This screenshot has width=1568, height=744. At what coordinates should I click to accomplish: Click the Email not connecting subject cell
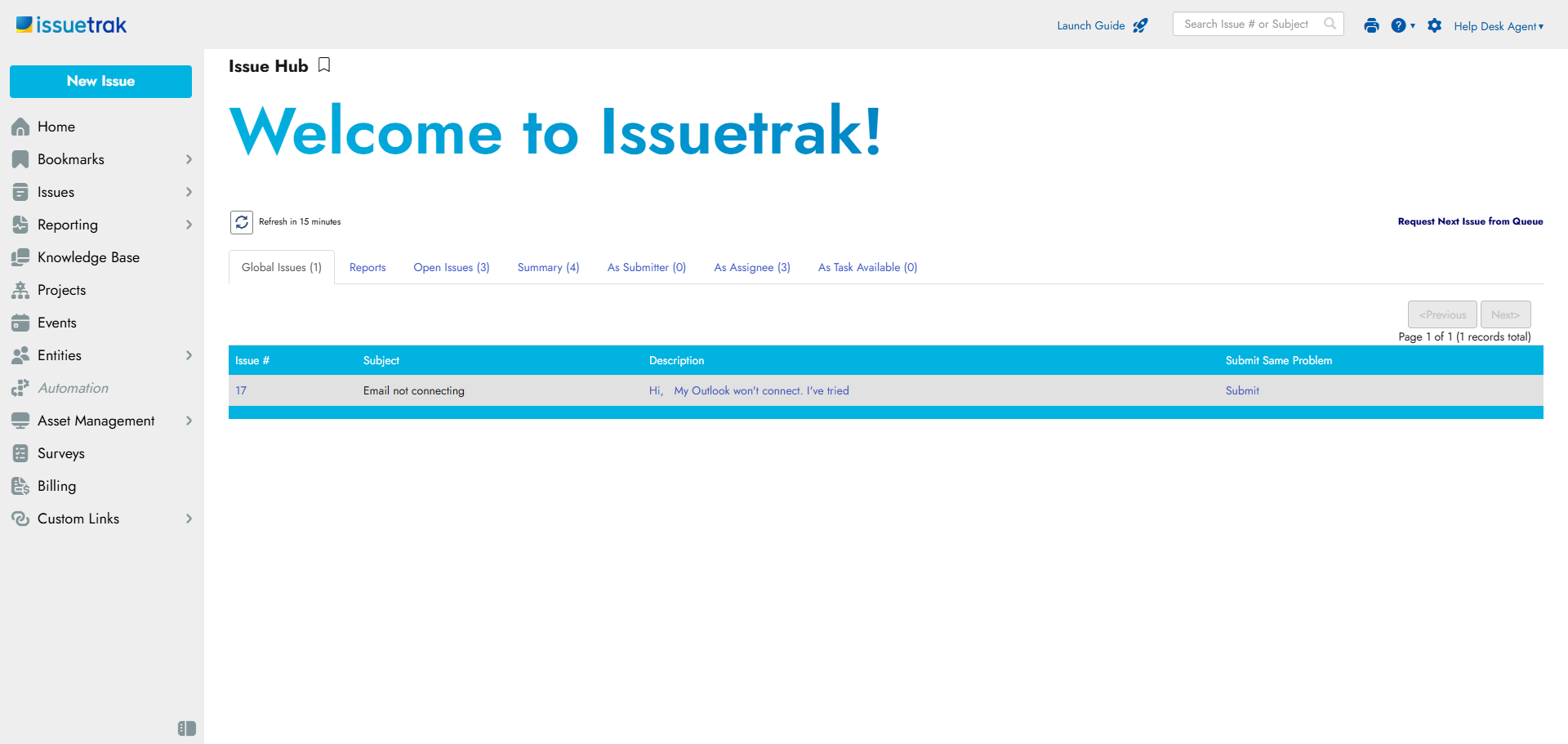tap(414, 390)
